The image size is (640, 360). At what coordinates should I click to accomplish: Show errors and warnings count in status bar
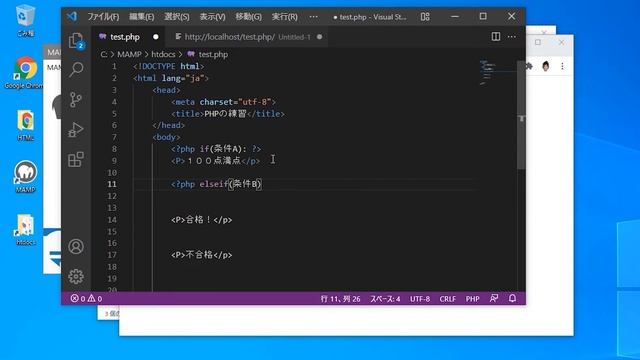86,298
